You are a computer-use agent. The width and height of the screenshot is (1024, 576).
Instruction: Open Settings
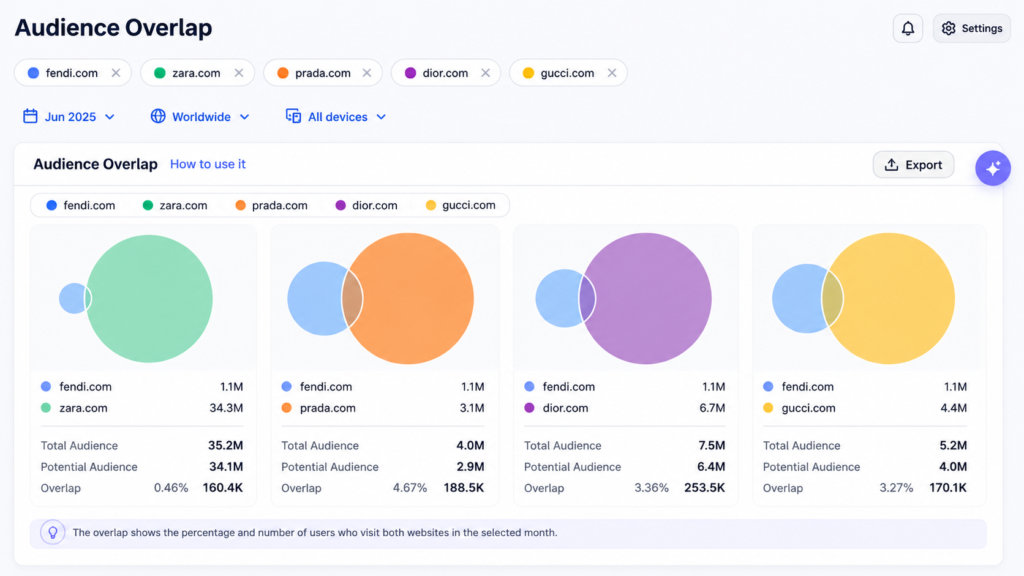point(972,29)
